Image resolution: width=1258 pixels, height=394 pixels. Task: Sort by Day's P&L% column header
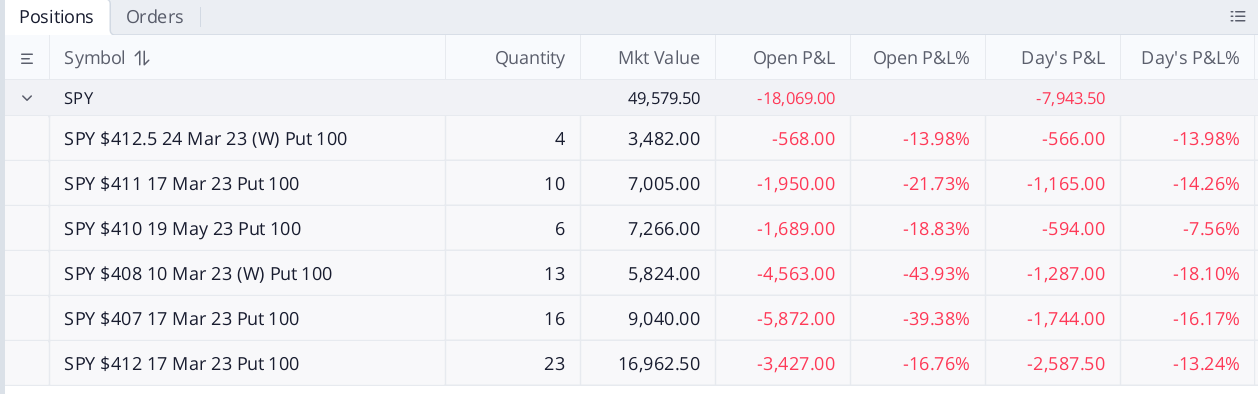point(1190,58)
